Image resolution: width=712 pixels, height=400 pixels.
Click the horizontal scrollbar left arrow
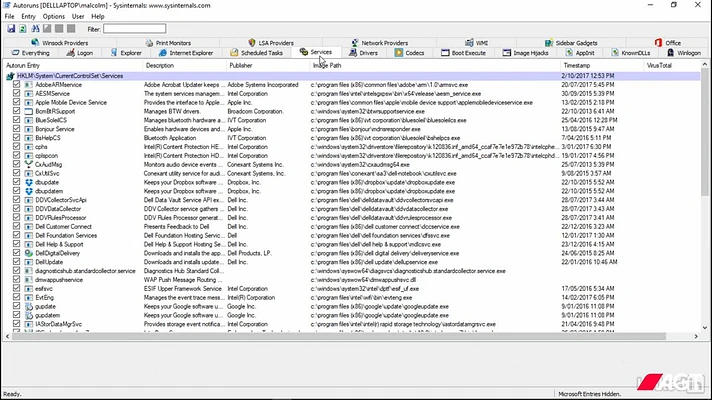(x=7, y=336)
